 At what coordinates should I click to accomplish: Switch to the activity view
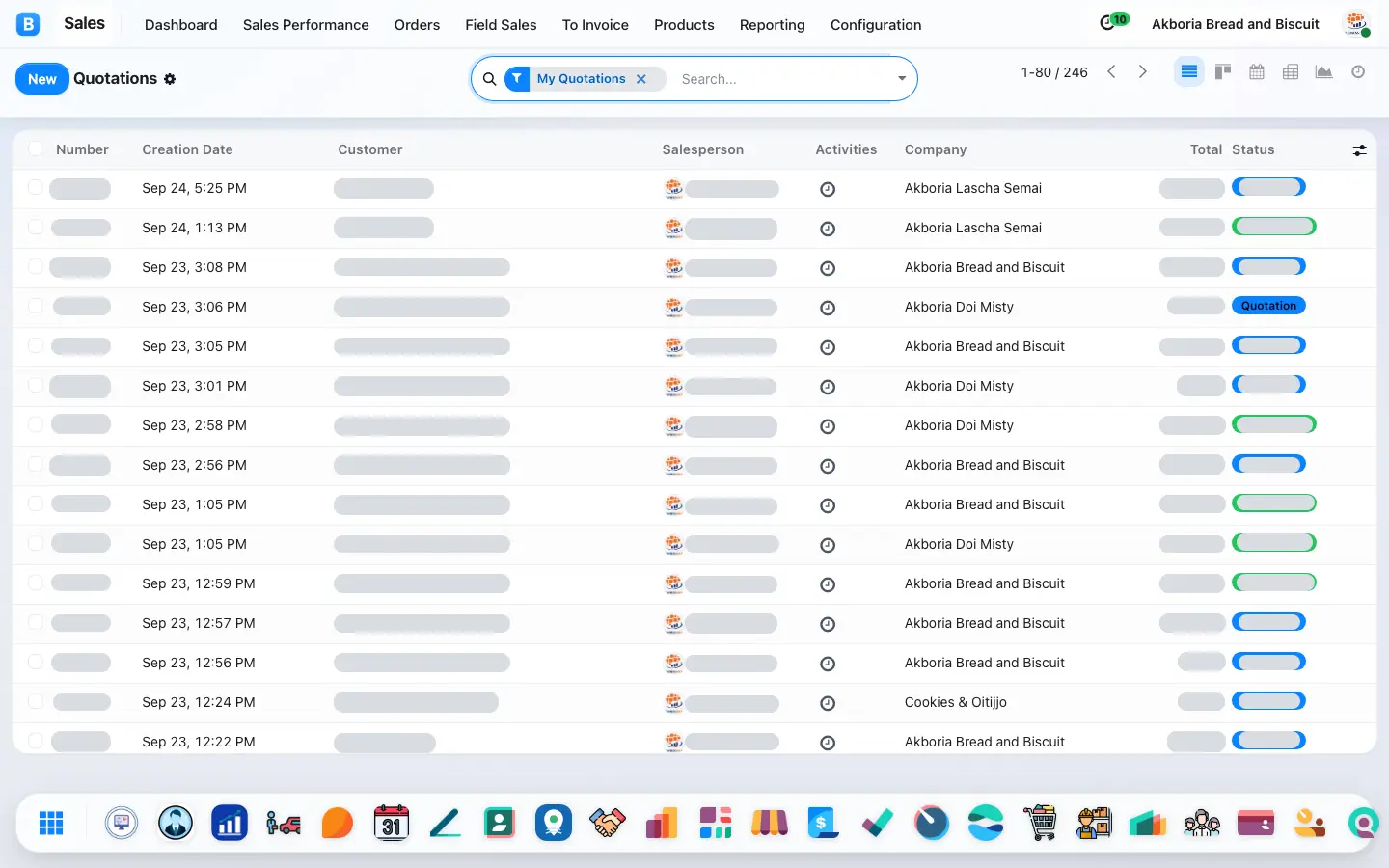point(1358,72)
